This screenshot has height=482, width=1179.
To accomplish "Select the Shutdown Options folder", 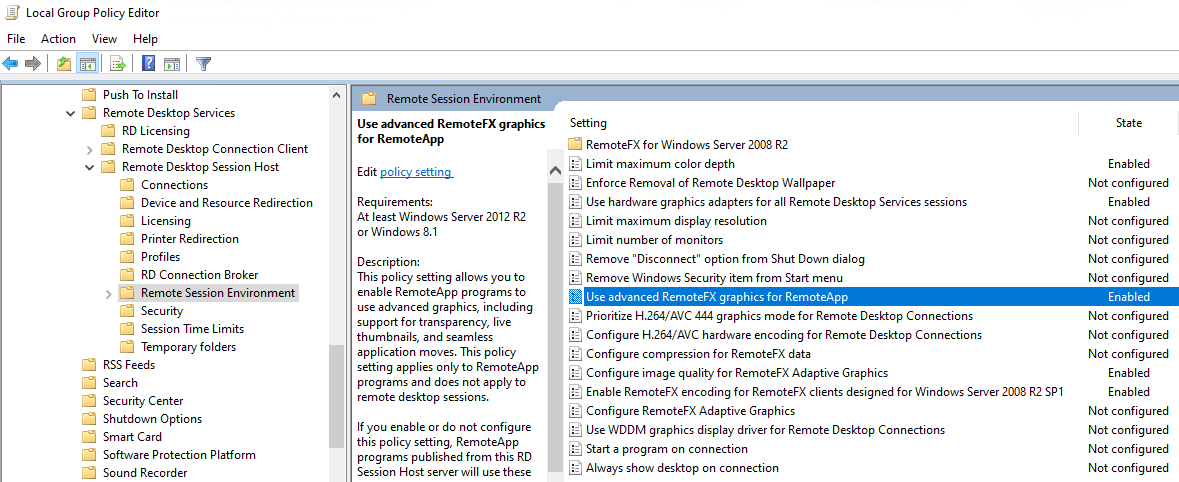I will (153, 419).
